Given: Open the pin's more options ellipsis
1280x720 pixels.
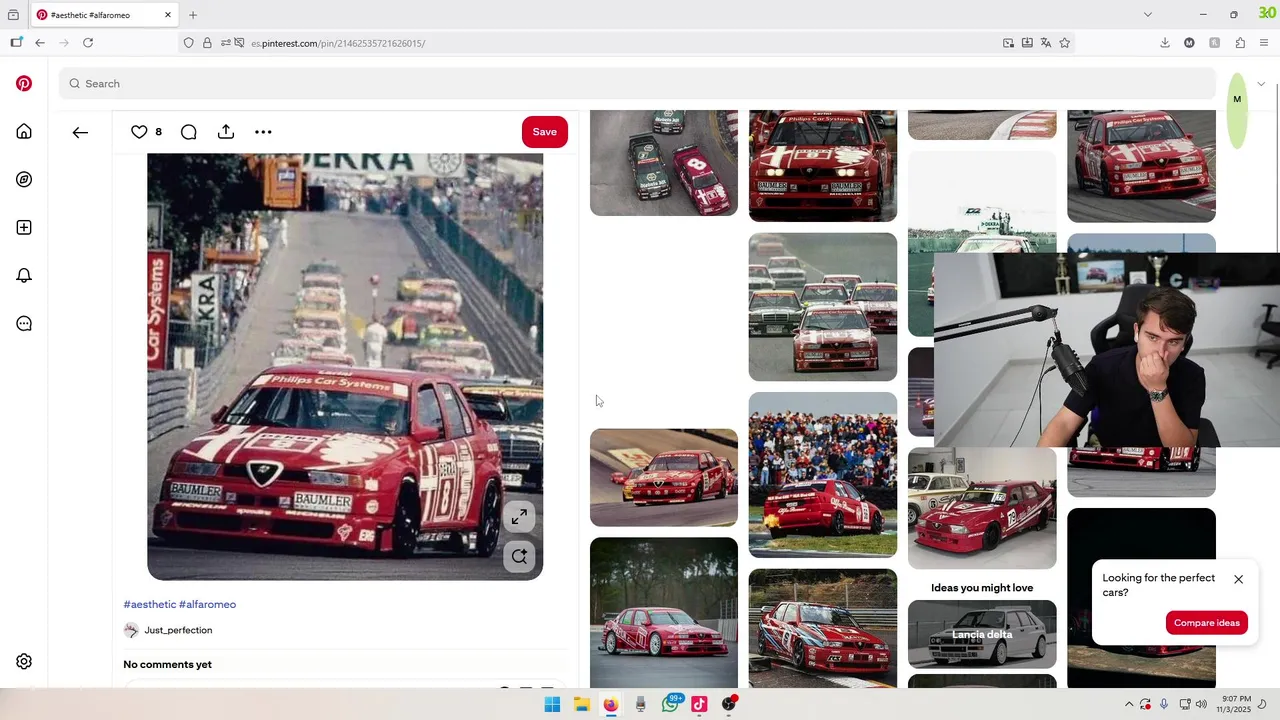Looking at the screenshot, I should tap(263, 132).
